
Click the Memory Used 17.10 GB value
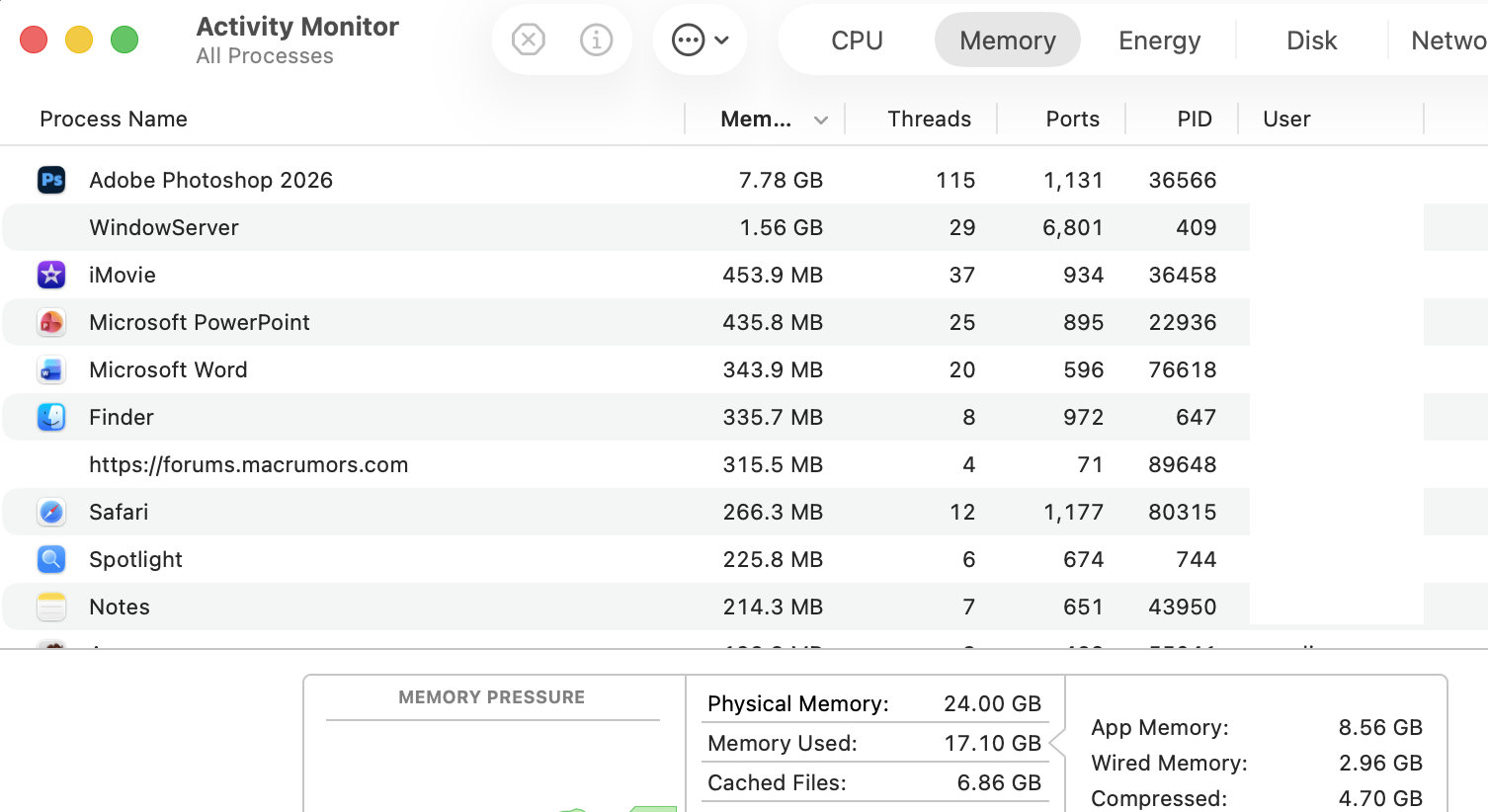tap(992, 743)
